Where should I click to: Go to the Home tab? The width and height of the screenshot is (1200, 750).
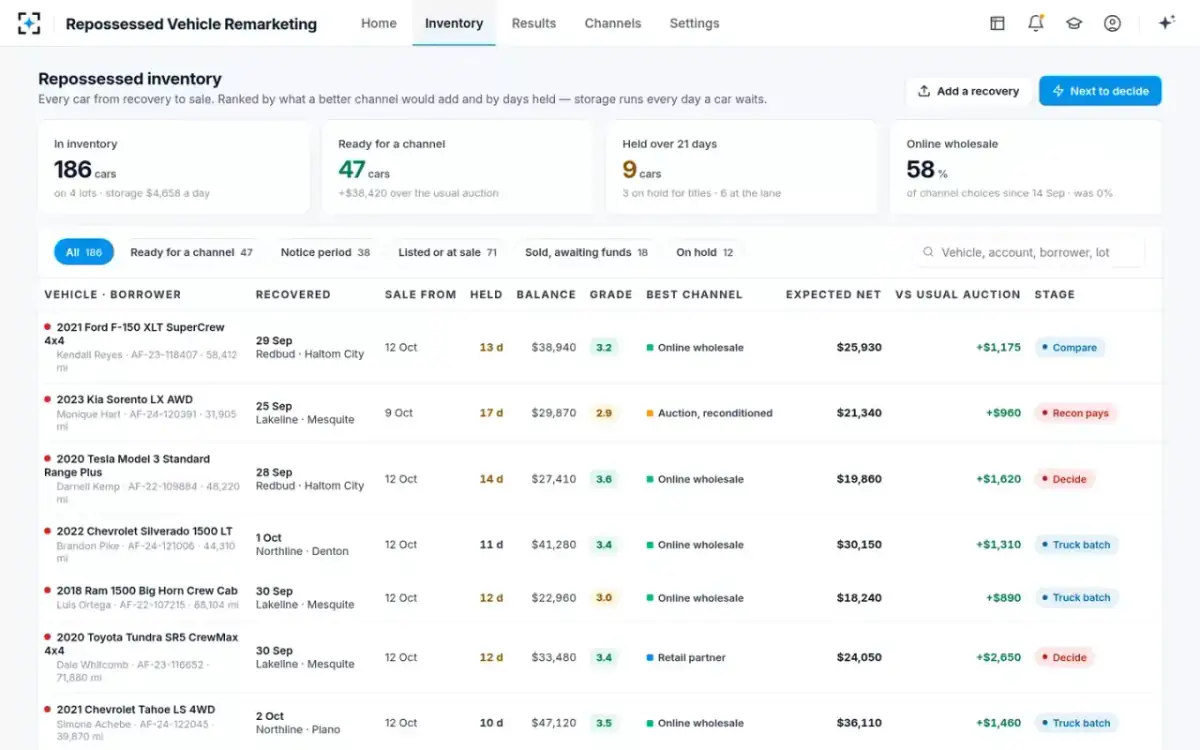tap(379, 23)
